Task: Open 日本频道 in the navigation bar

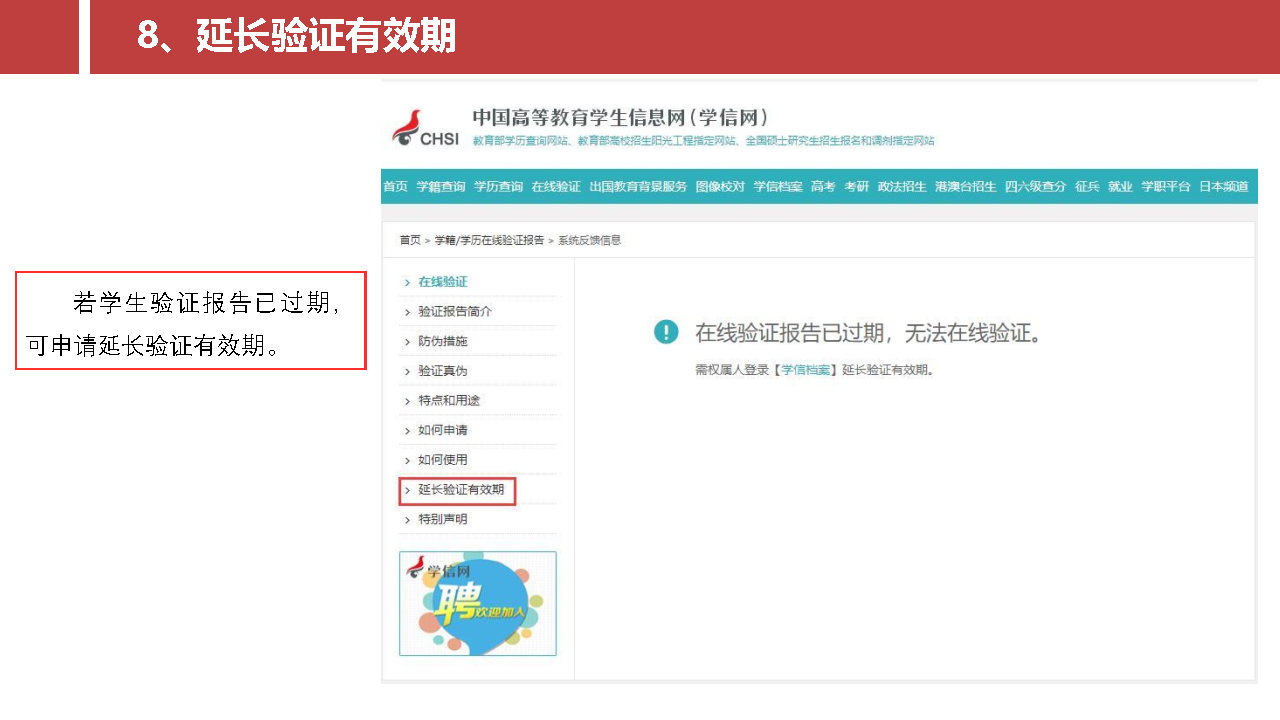Action: [1223, 187]
